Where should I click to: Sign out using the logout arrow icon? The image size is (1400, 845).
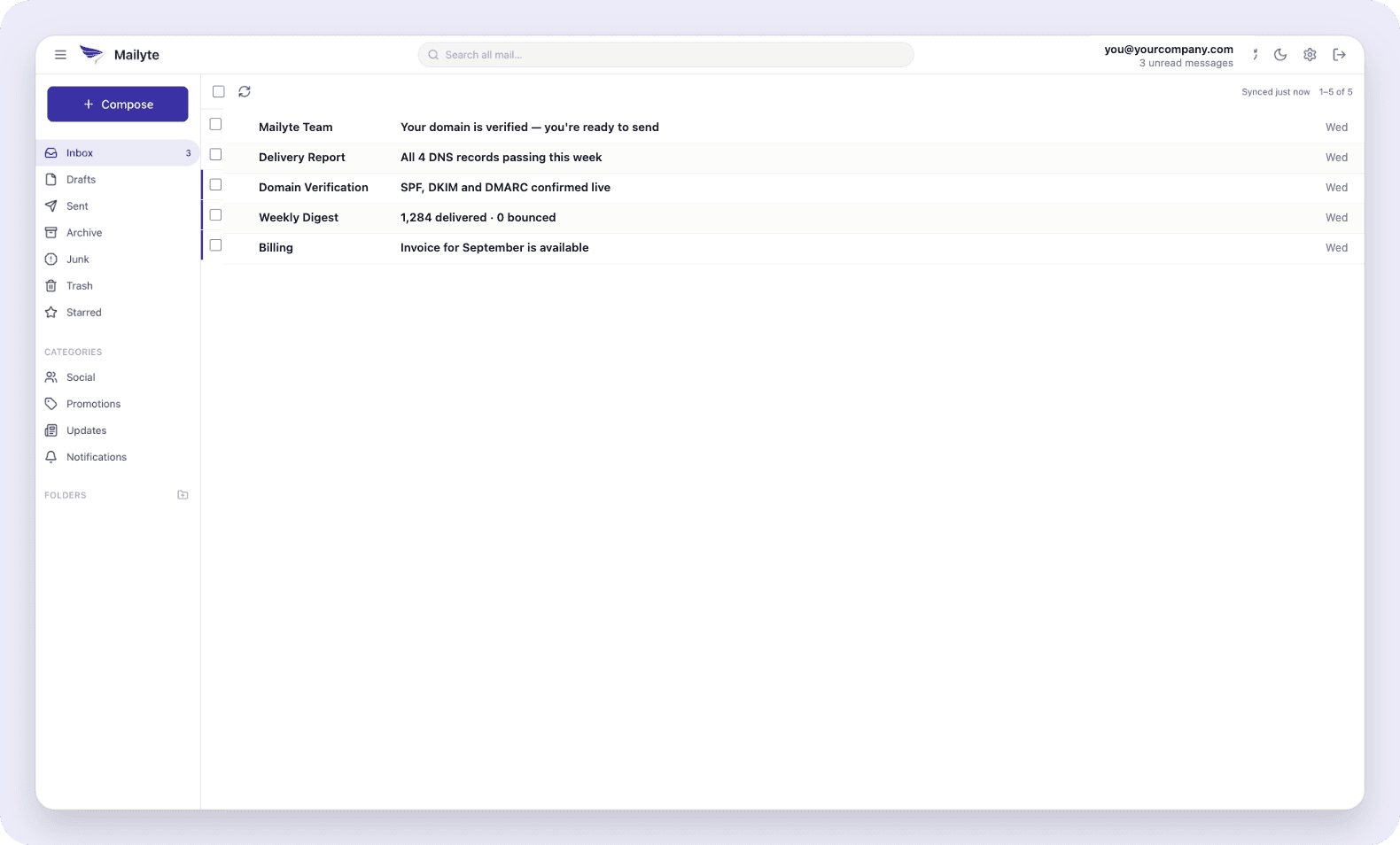[x=1340, y=55]
